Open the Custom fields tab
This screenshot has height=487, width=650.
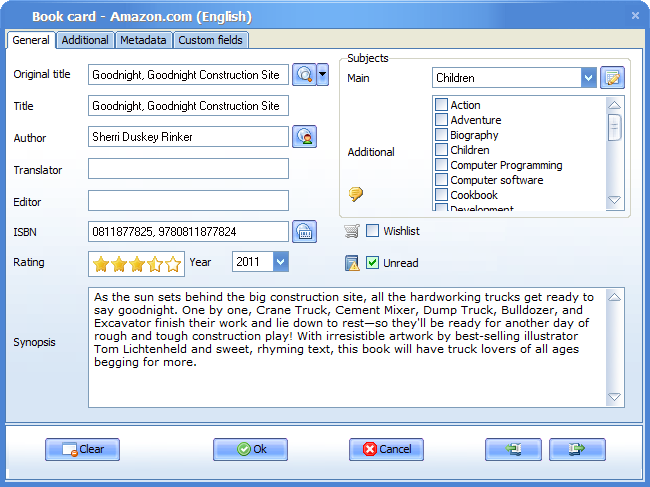210,40
